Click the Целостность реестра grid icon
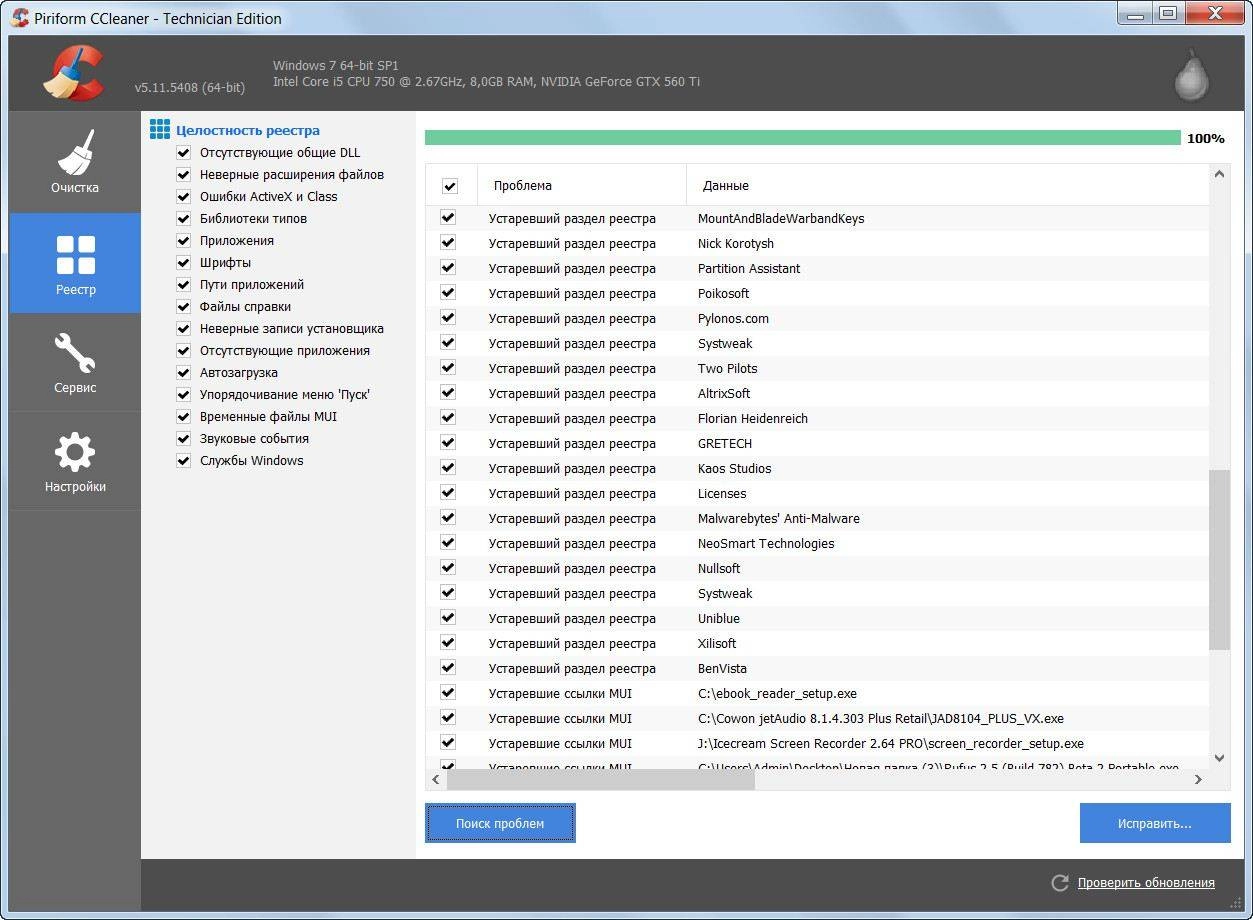 pyautogui.click(x=160, y=130)
